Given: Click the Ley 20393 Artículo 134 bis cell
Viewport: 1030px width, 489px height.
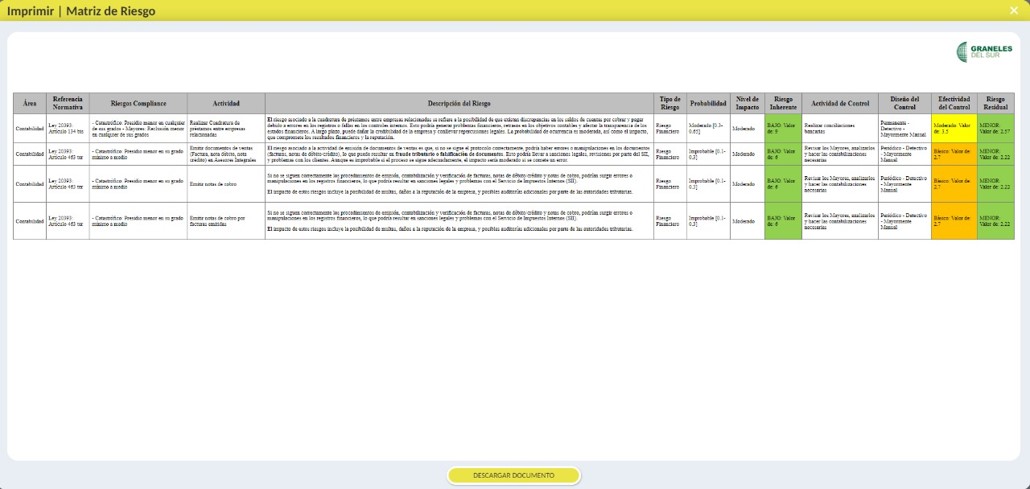Looking at the screenshot, I should 67,128.
